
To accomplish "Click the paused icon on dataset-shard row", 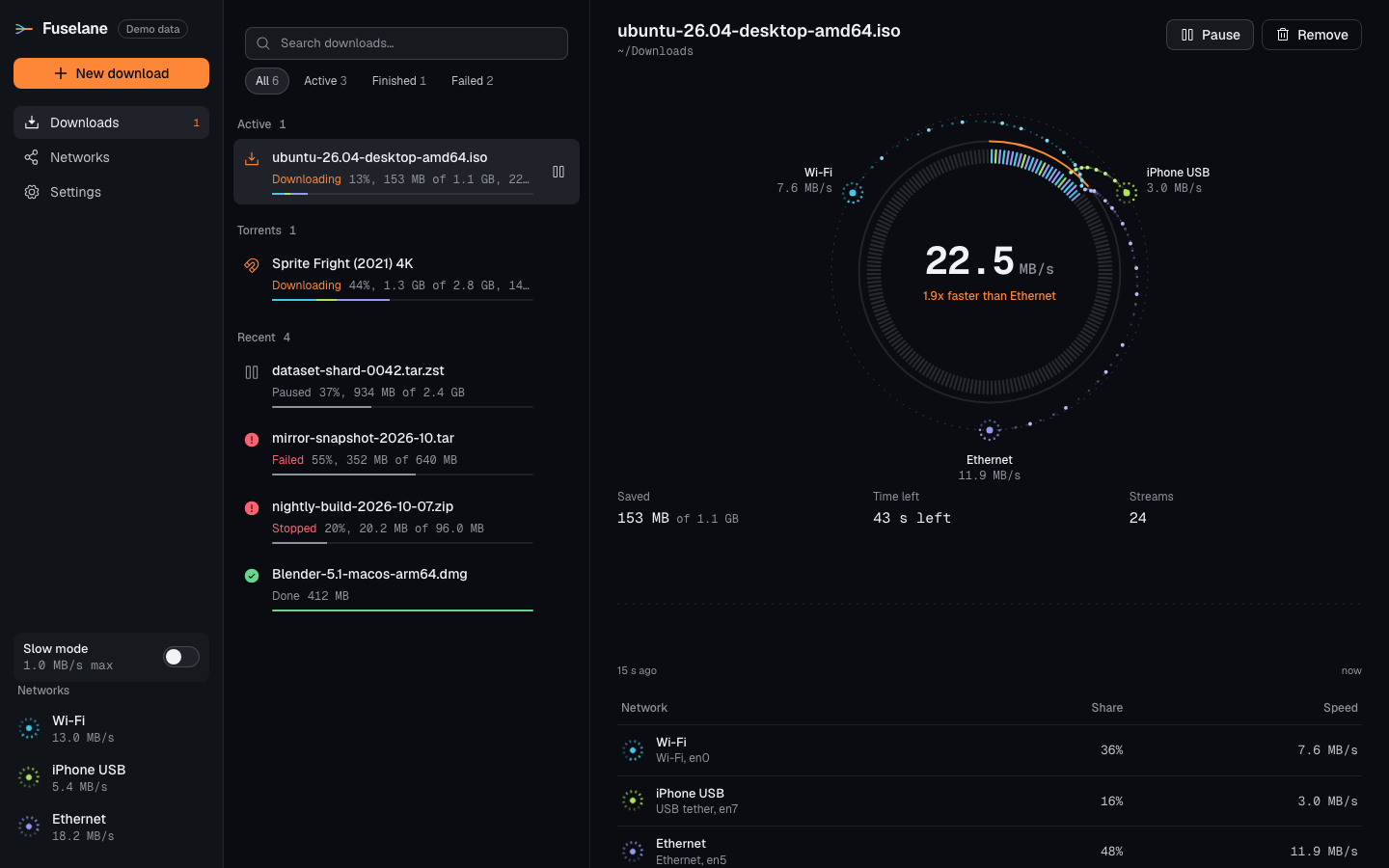I will pos(252,372).
